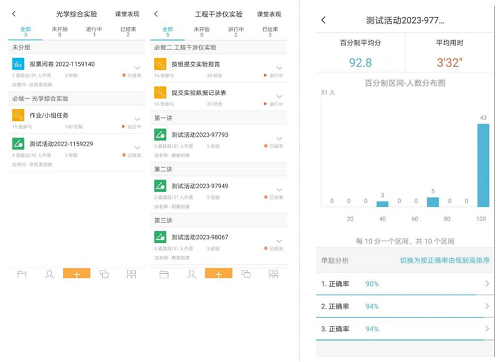Tap orange plus button in 工程干涉仪实验 screen
This screenshot has height=362, width=500.
(219, 274)
